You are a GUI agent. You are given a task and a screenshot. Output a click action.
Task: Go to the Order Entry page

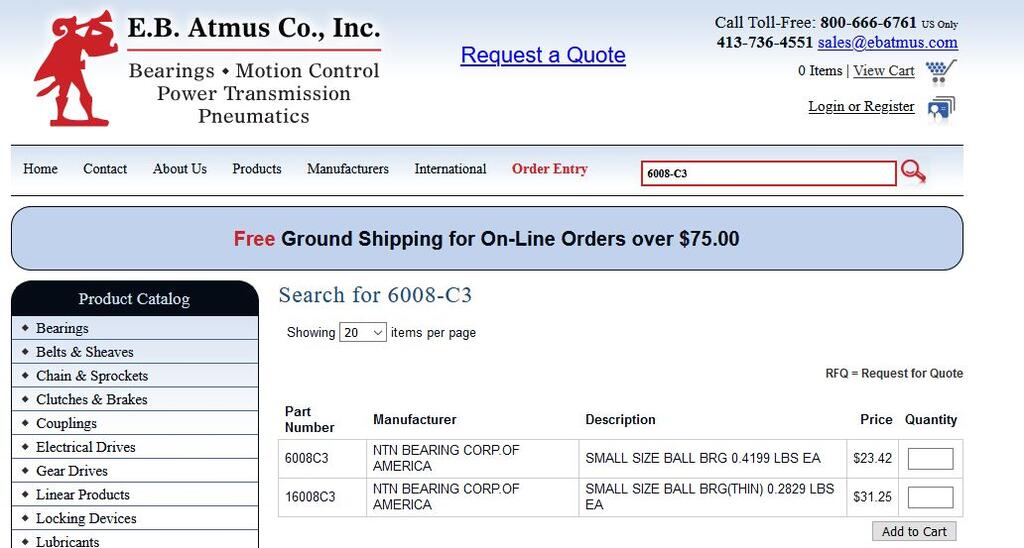pos(550,169)
